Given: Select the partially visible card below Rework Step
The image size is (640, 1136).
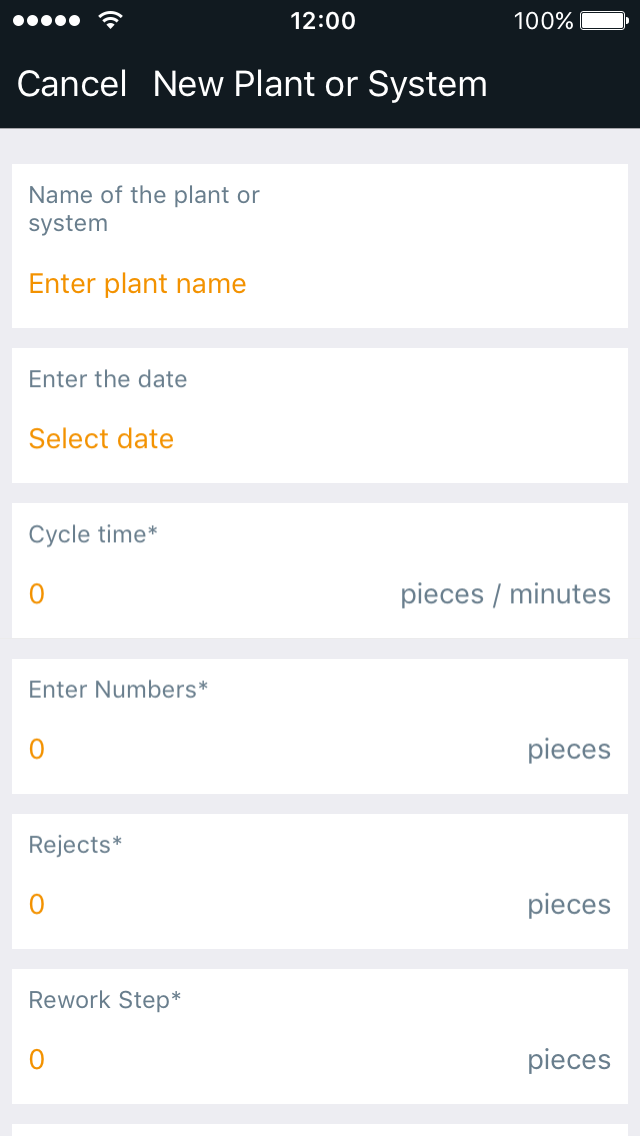Looking at the screenshot, I should click(x=320, y=1130).
